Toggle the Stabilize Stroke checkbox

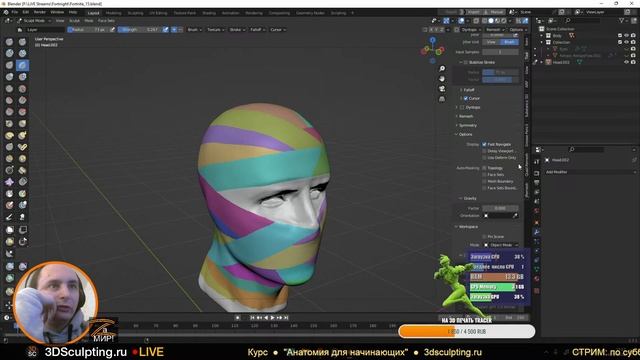pos(466,62)
